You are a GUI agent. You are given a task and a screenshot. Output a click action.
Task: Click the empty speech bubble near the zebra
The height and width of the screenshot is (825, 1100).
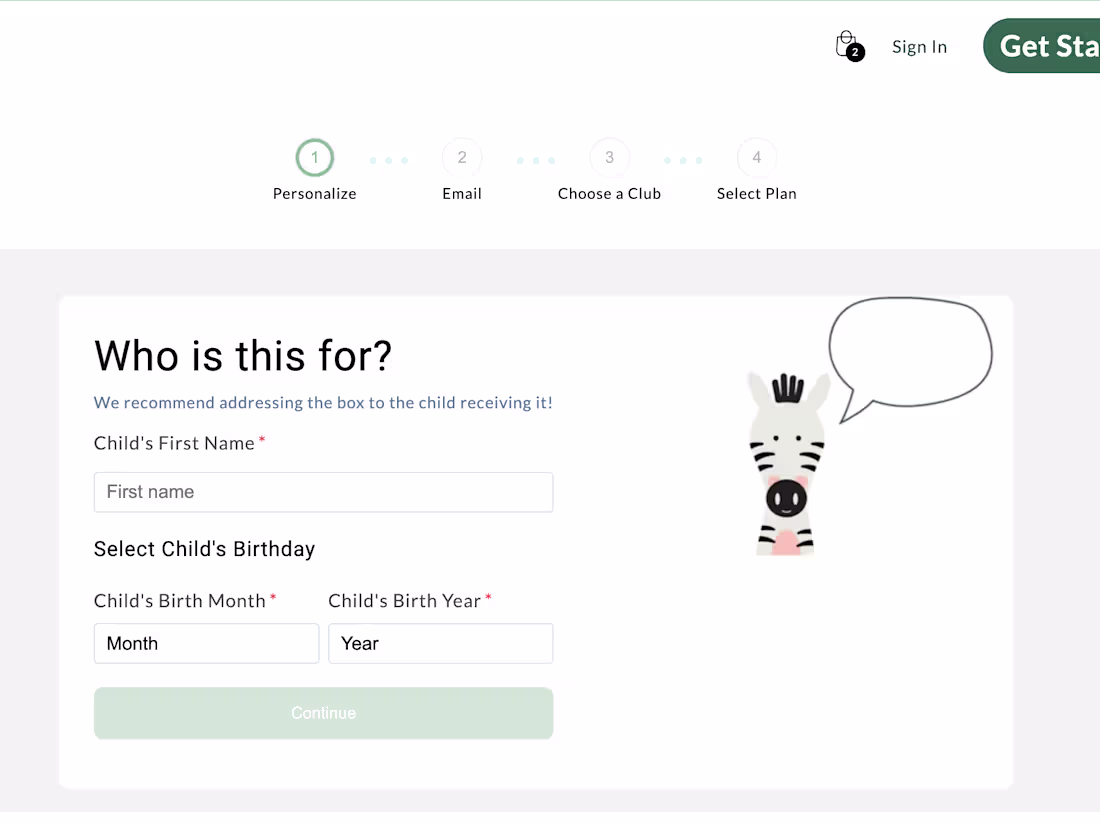[x=910, y=350]
